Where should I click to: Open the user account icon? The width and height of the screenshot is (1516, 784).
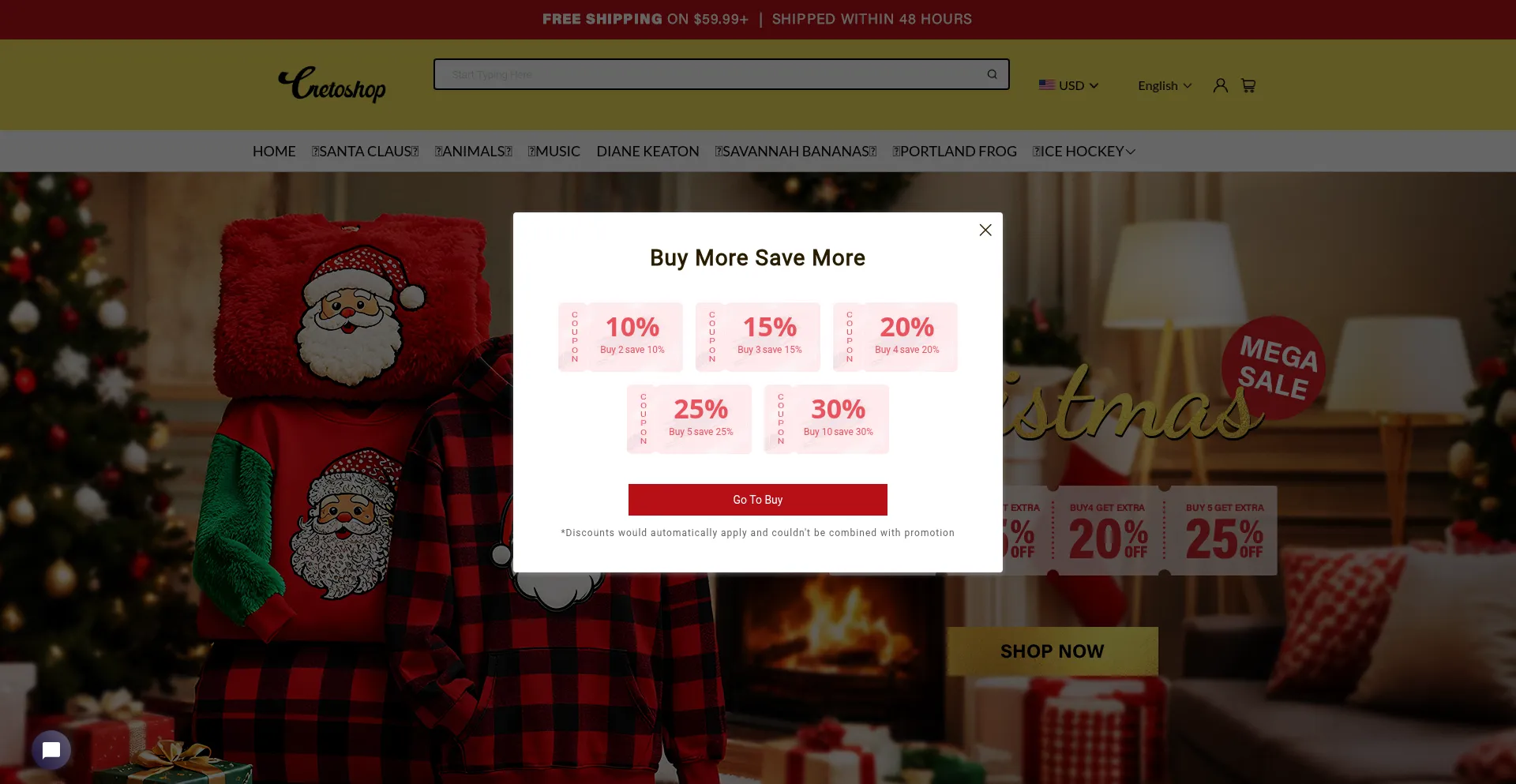(x=1220, y=85)
